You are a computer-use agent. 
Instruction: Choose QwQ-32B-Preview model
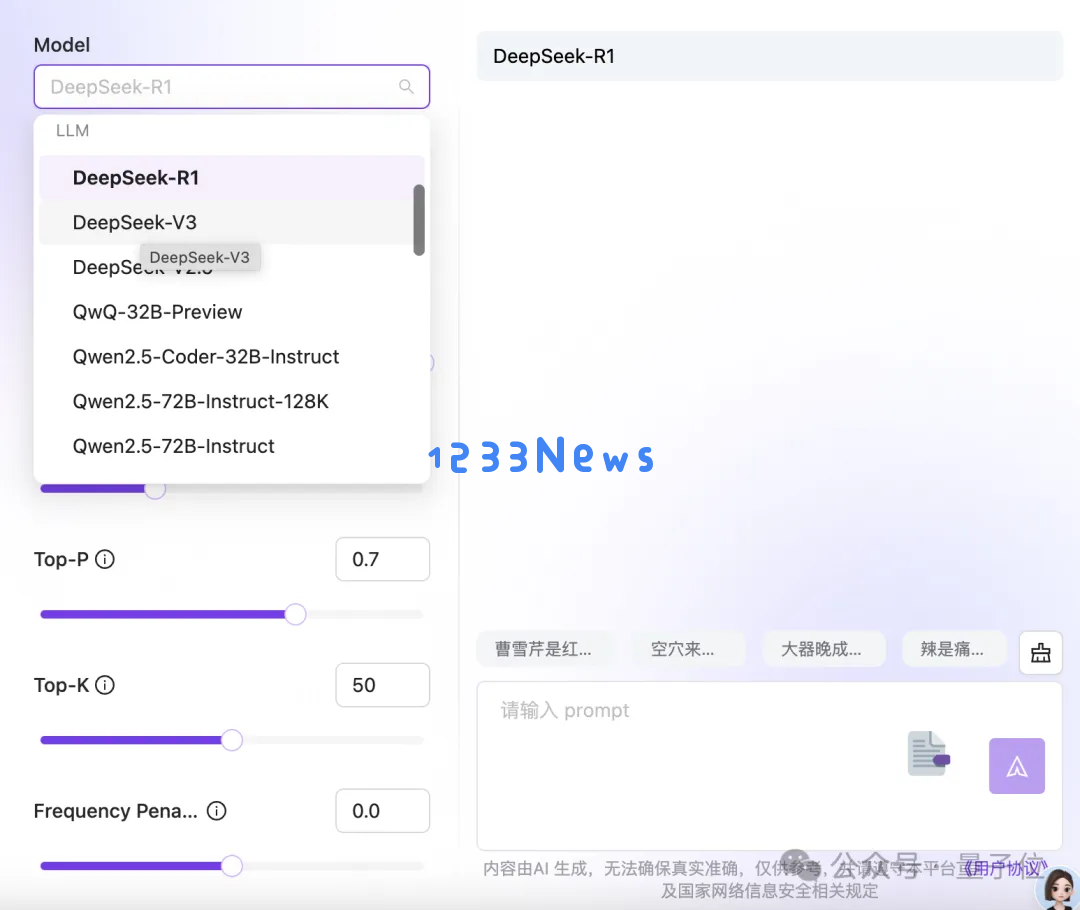231,312
